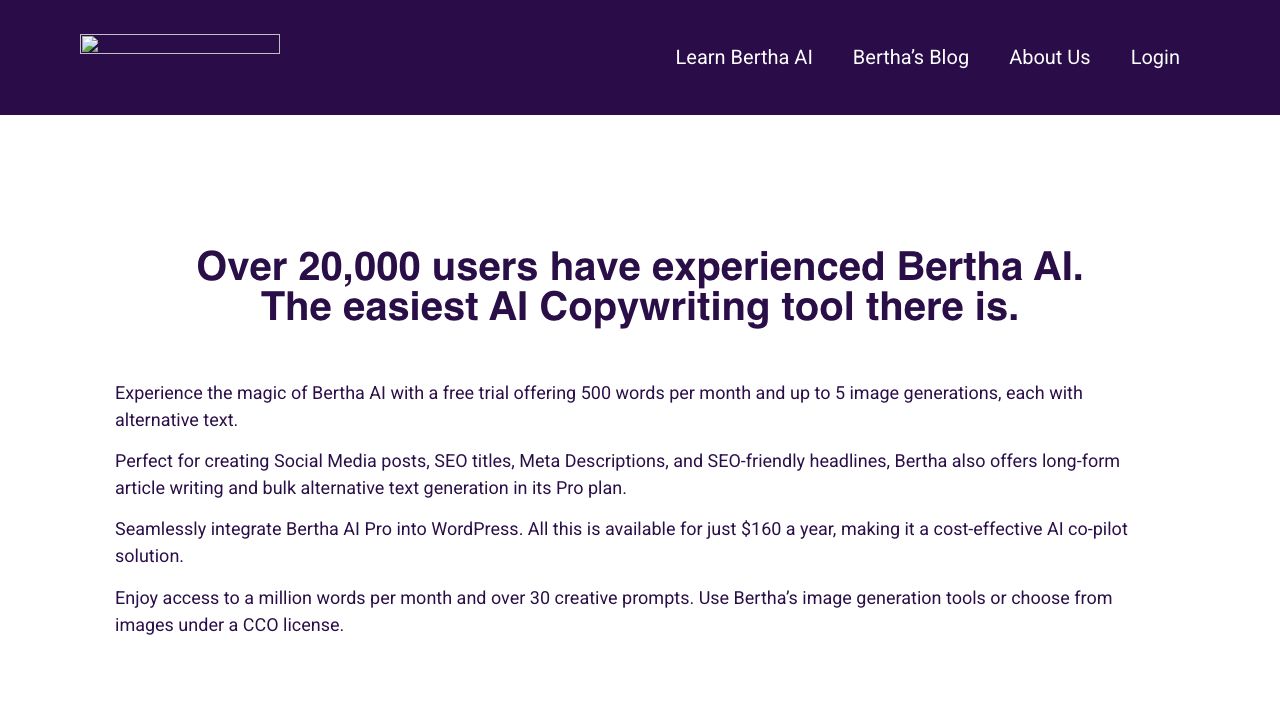The width and height of the screenshot is (1280, 720).
Task: Click the 'CCO license' text
Action: 293,625
